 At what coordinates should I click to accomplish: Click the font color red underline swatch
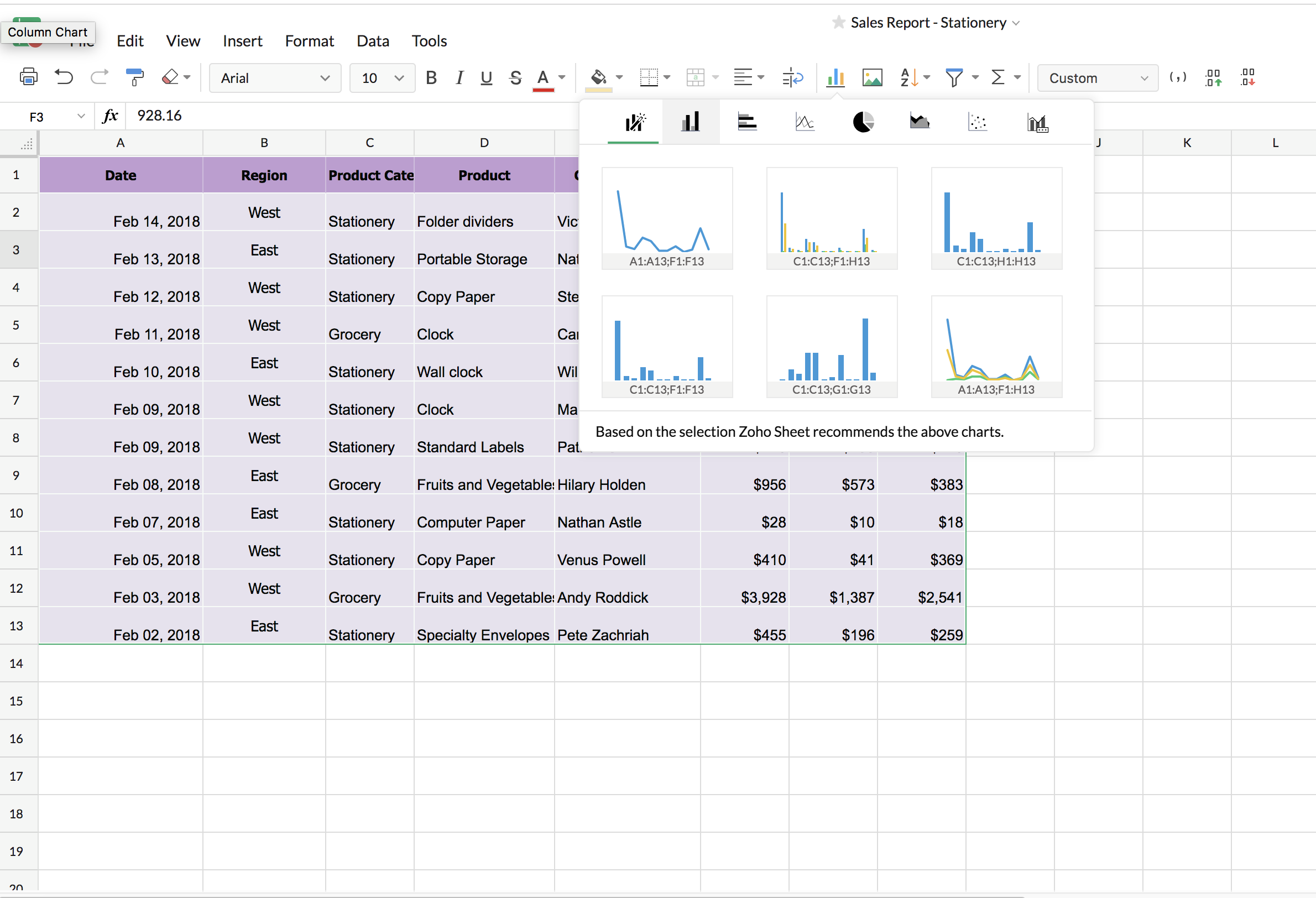(543, 87)
